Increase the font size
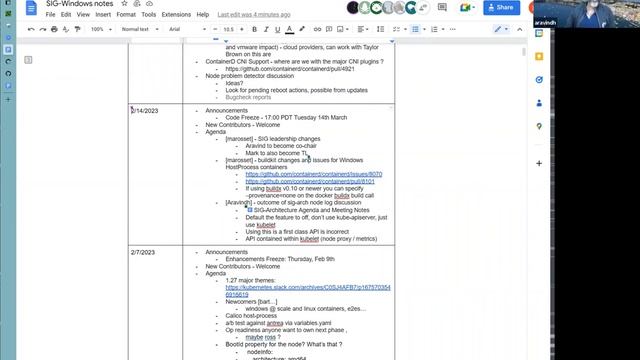Screen dimensions: 640x360 click(242, 29)
